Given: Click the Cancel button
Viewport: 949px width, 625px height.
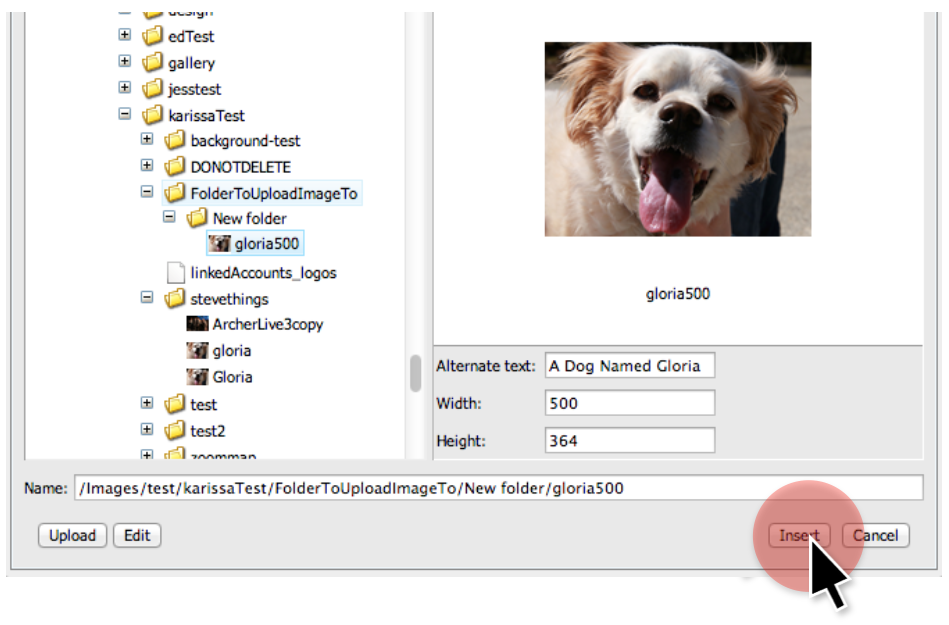Looking at the screenshot, I should [x=875, y=536].
